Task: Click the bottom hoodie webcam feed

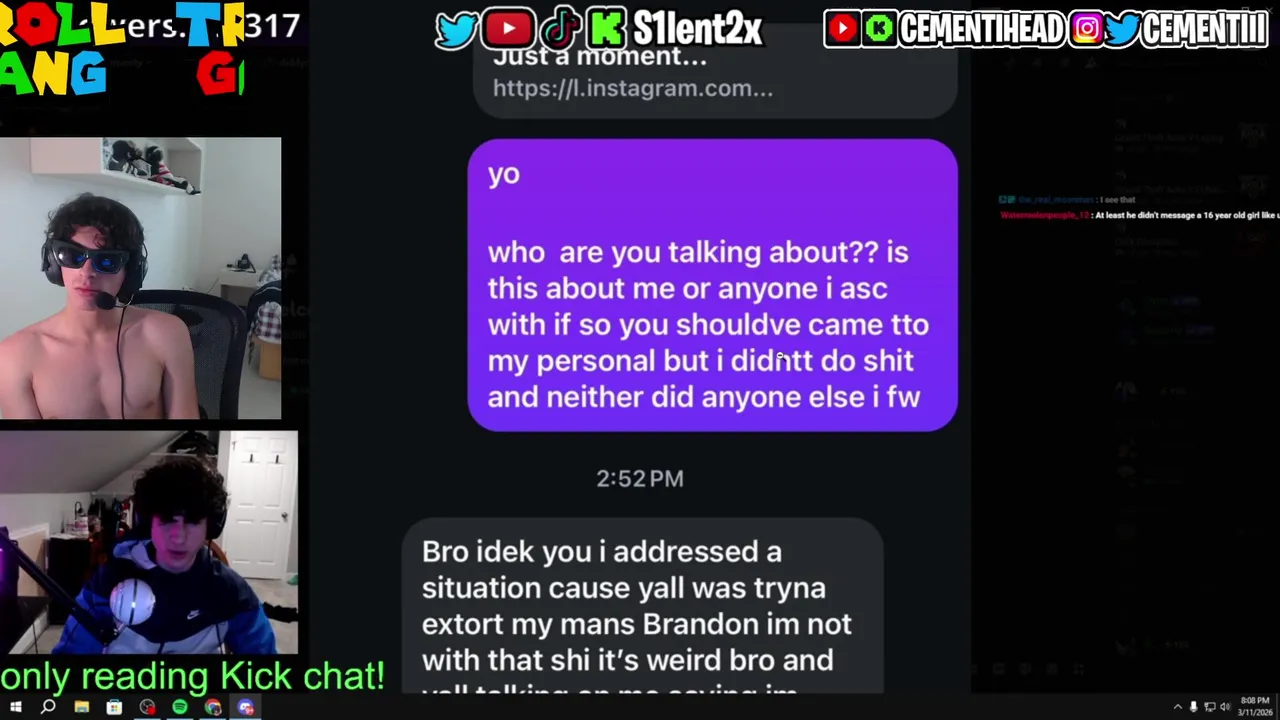Action: pyautogui.click(x=149, y=542)
